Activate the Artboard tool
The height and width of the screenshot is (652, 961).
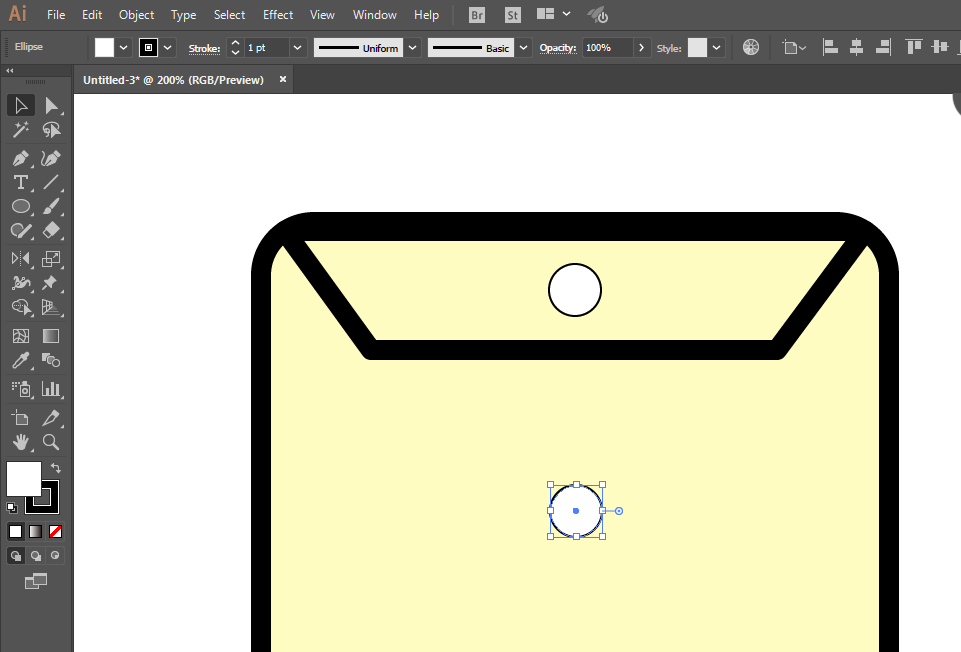21,418
